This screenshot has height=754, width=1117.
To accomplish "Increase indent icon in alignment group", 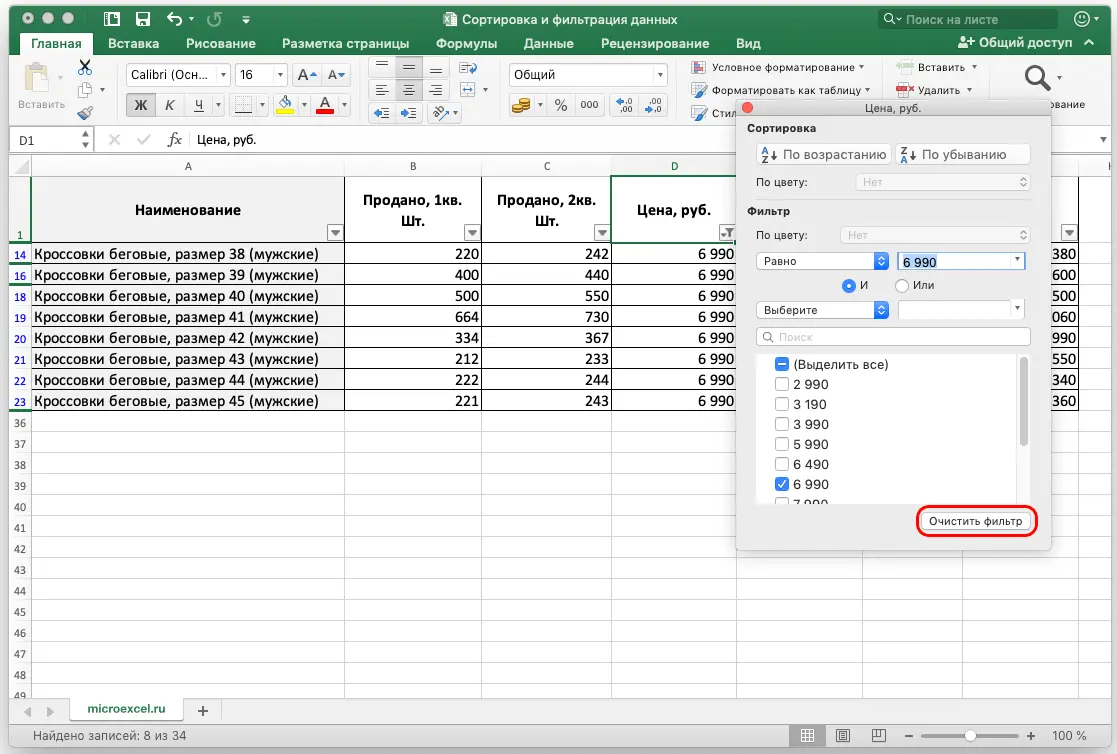I will click(x=409, y=113).
